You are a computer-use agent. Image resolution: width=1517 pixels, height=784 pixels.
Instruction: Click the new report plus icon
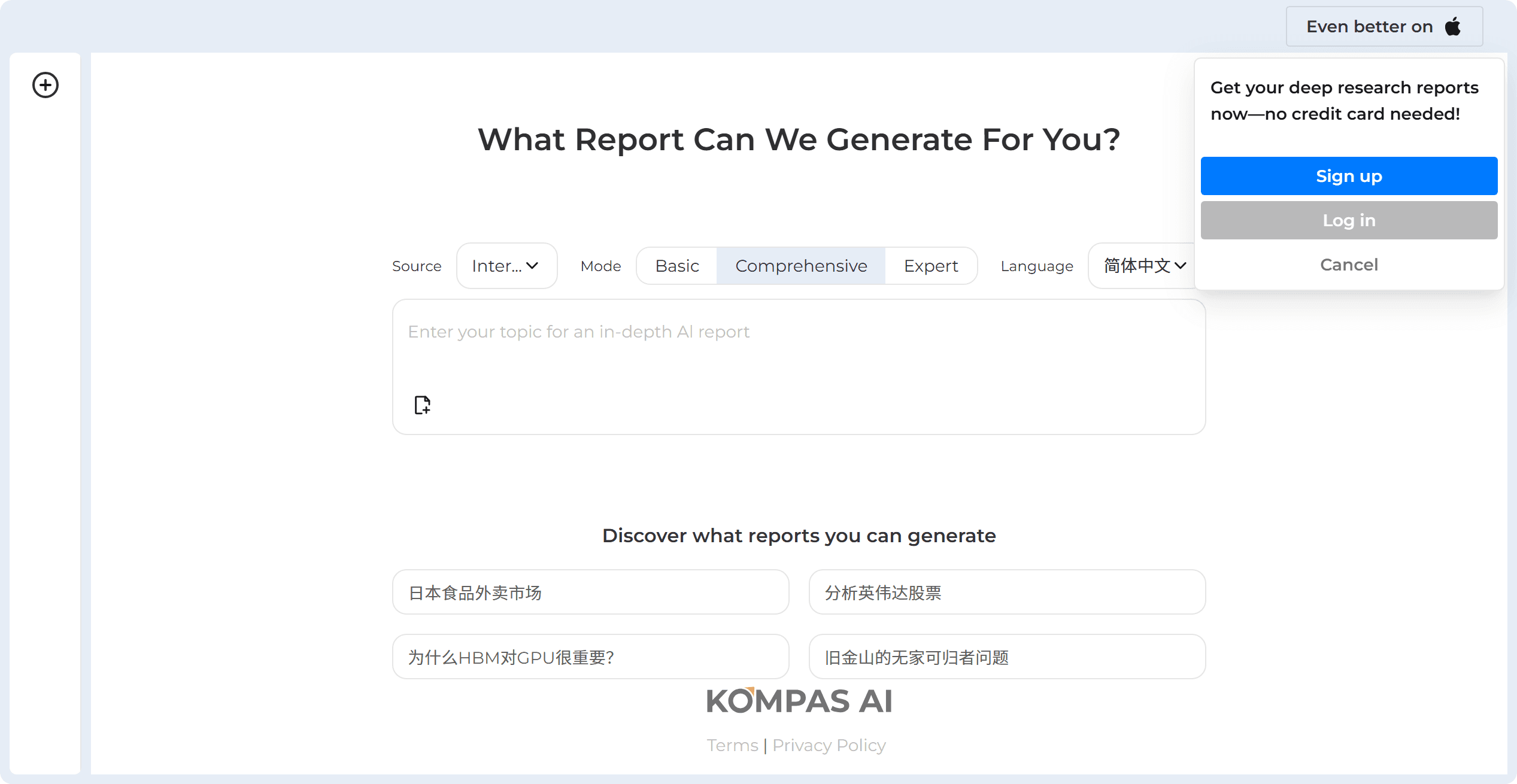point(45,85)
